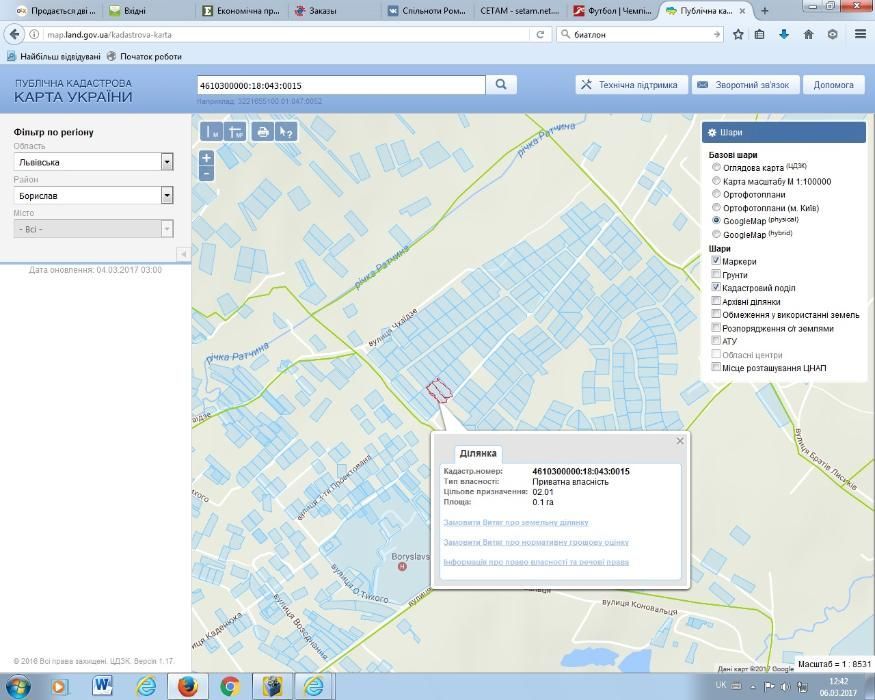875x700 pixels.
Task: Click the browser search box with біатлон
Action: click(x=640, y=35)
